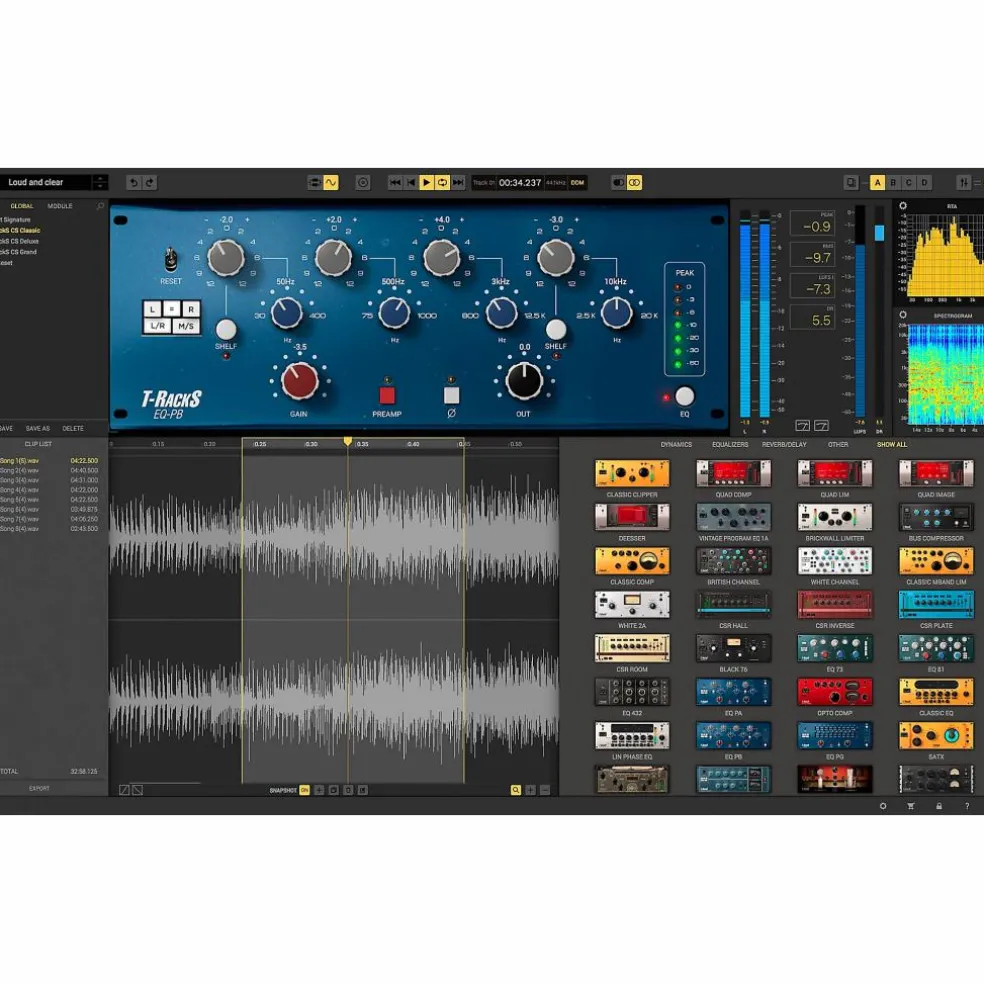
Task: Filter modules by REVERB/DELAY
Action: (x=784, y=444)
